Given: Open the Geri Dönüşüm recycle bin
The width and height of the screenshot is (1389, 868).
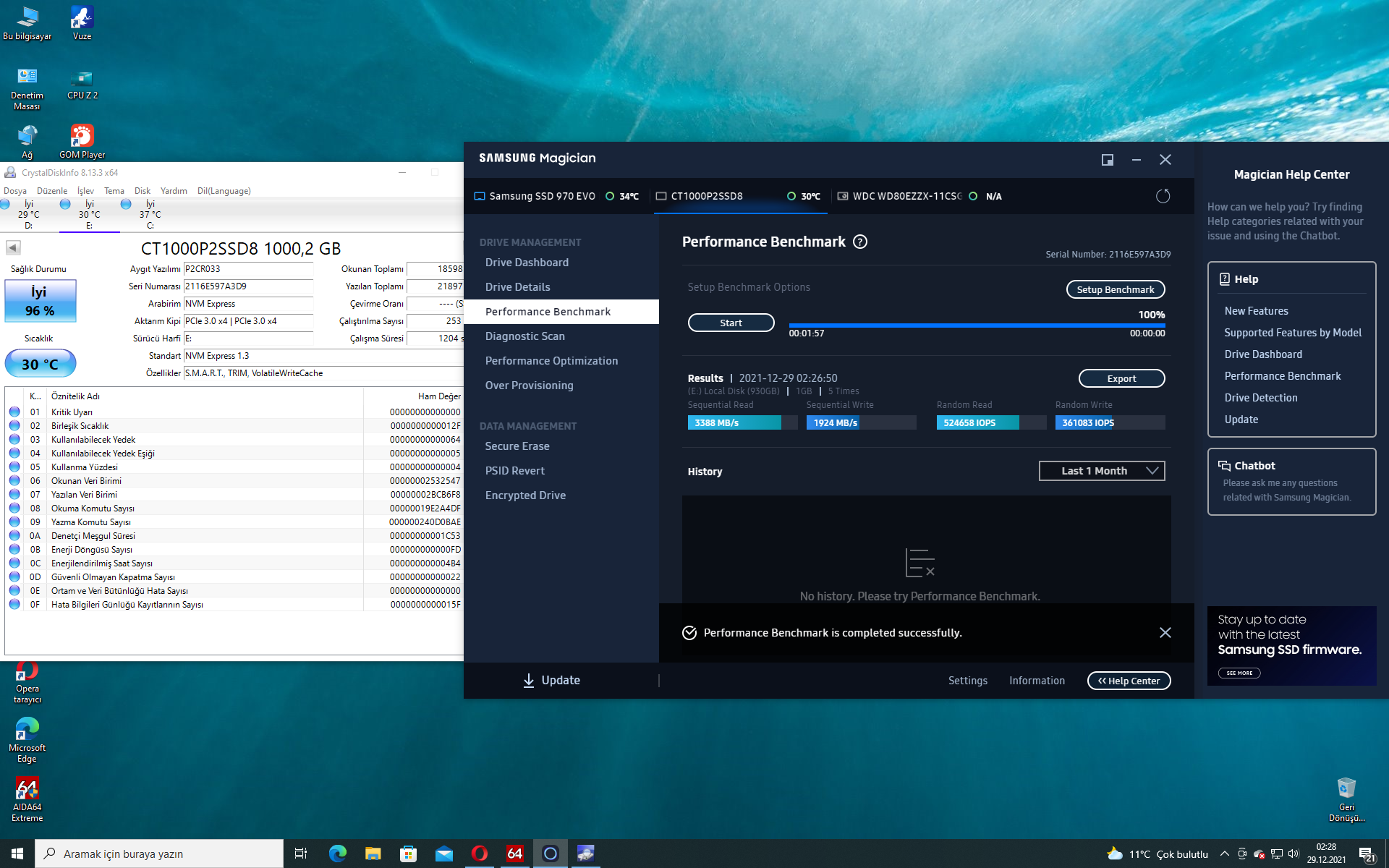Looking at the screenshot, I should point(1346,799).
